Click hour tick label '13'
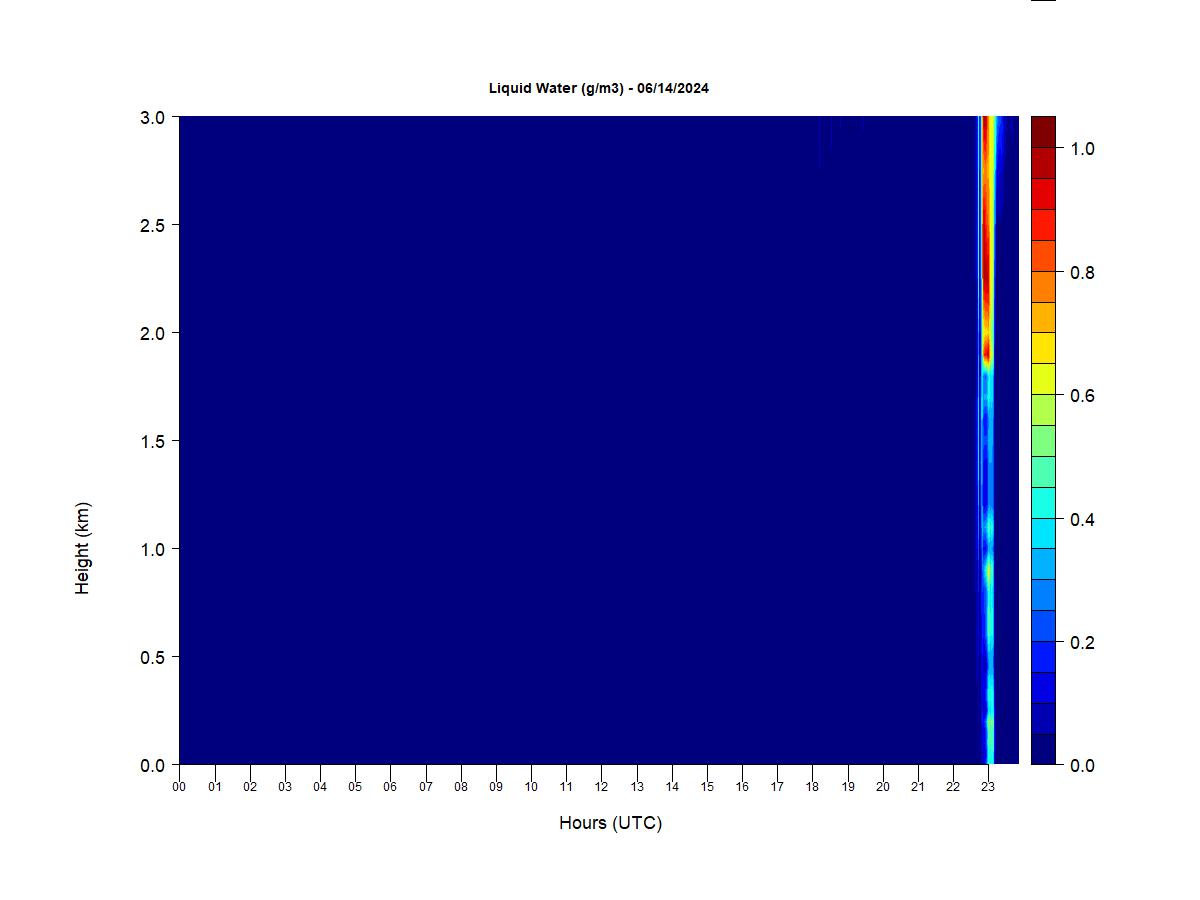Viewport: 1200px width, 900px height. (636, 786)
